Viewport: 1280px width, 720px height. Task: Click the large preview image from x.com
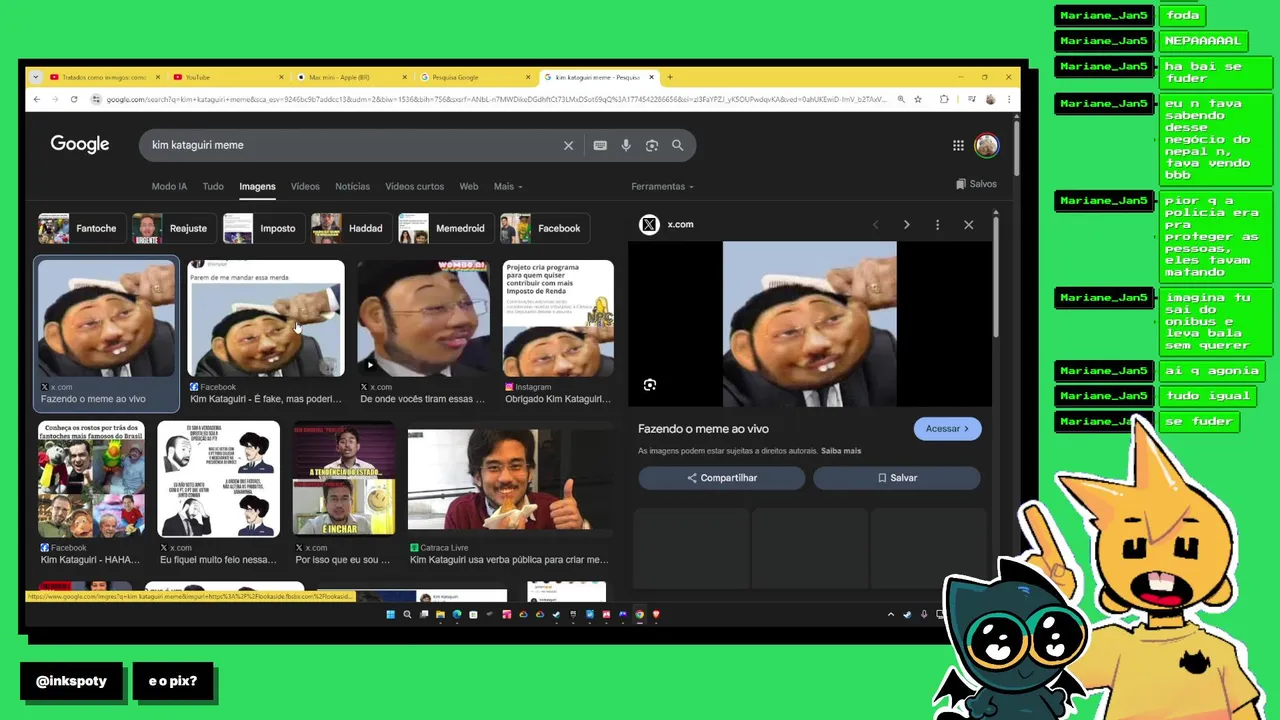810,324
